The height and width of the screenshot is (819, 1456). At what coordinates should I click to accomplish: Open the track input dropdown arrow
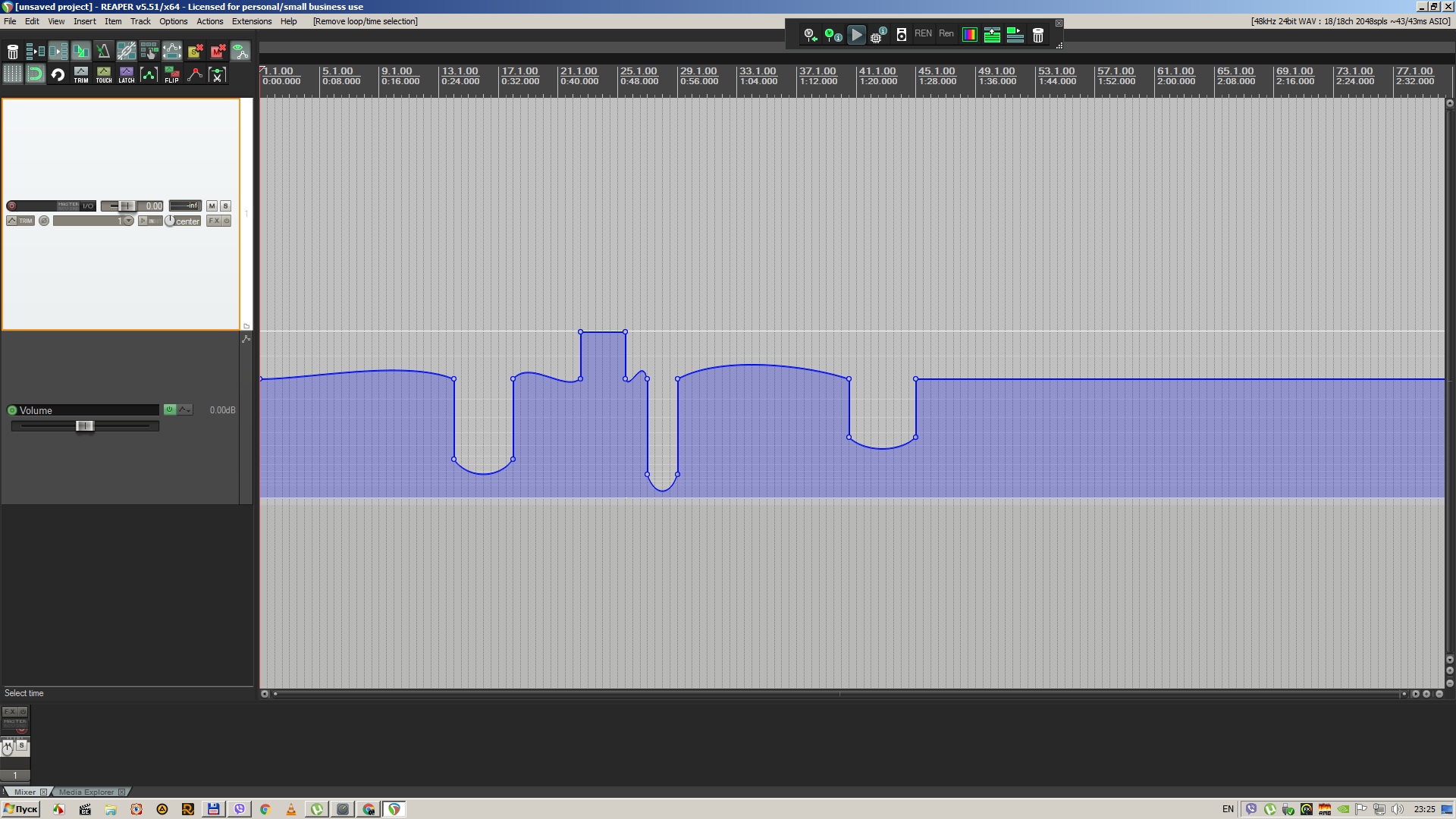pos(128,221)
